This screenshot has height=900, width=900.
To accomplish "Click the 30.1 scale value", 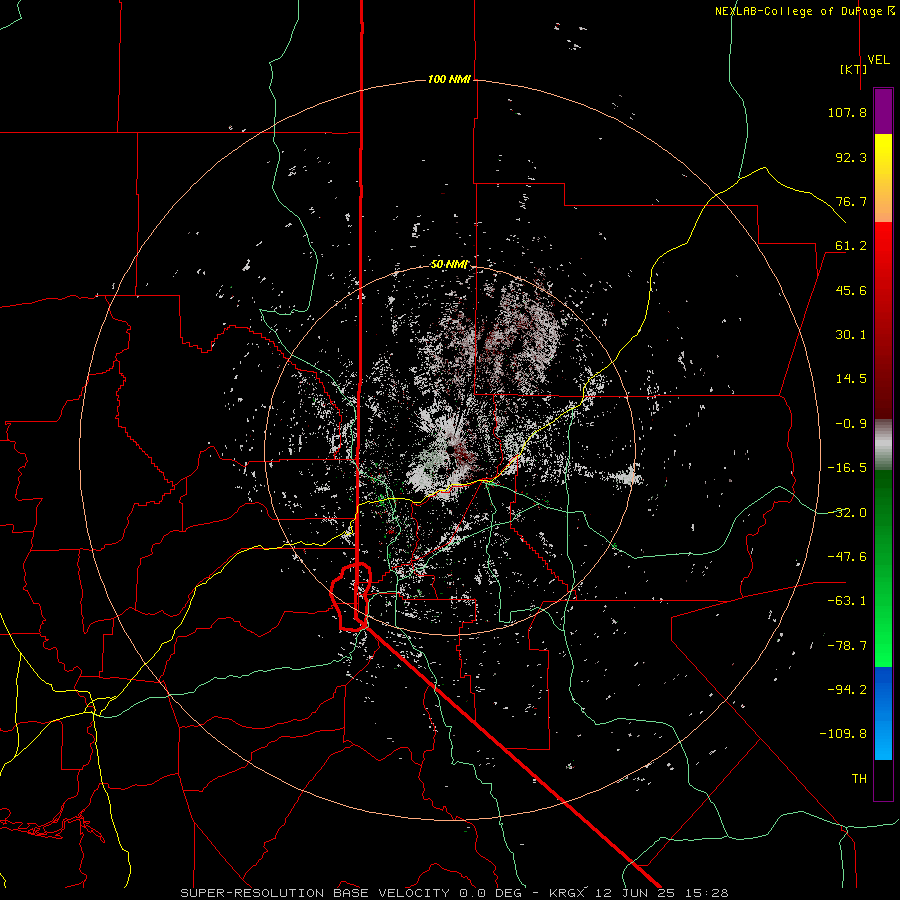I will click(851, 335).
